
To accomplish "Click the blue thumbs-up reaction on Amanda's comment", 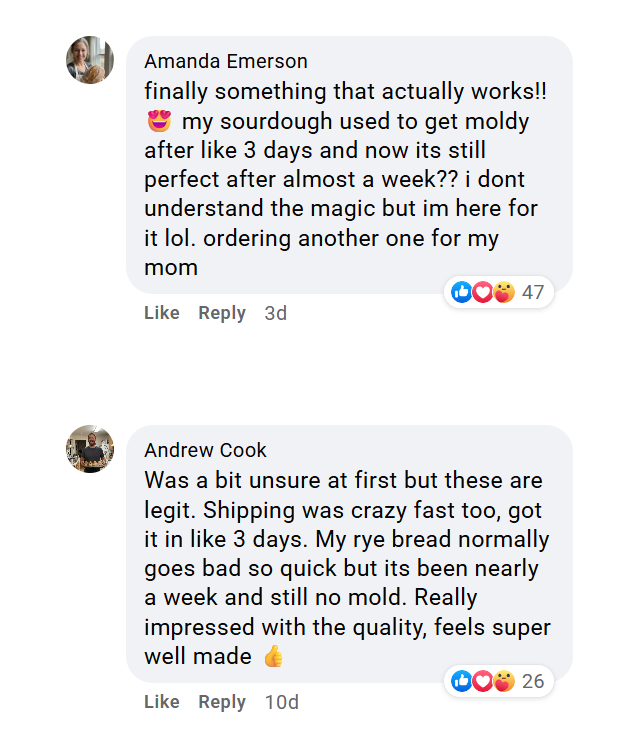I will pos(462,292).
